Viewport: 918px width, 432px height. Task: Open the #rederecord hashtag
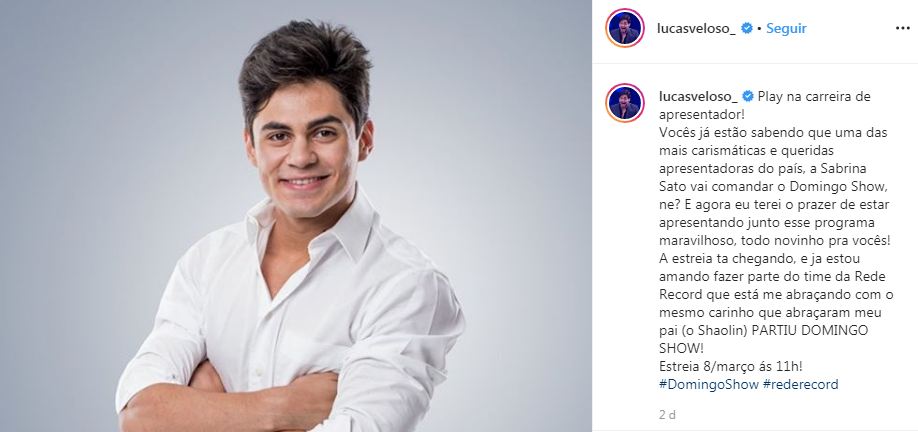pos(801,385)
